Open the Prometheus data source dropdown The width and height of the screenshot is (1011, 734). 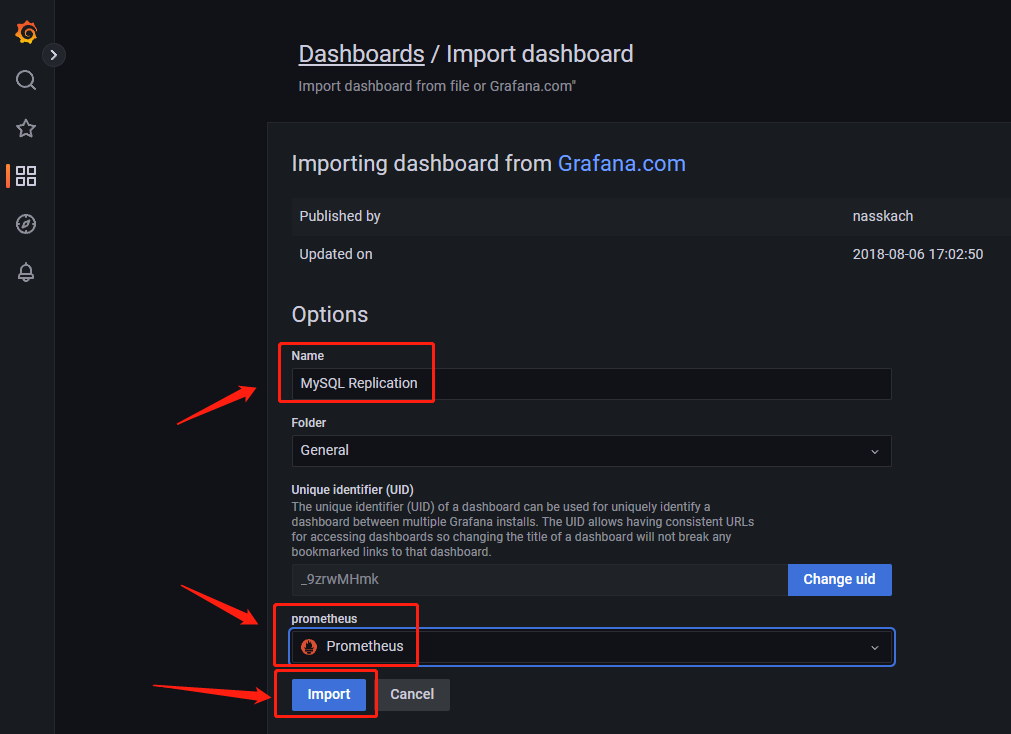(591, 647)
